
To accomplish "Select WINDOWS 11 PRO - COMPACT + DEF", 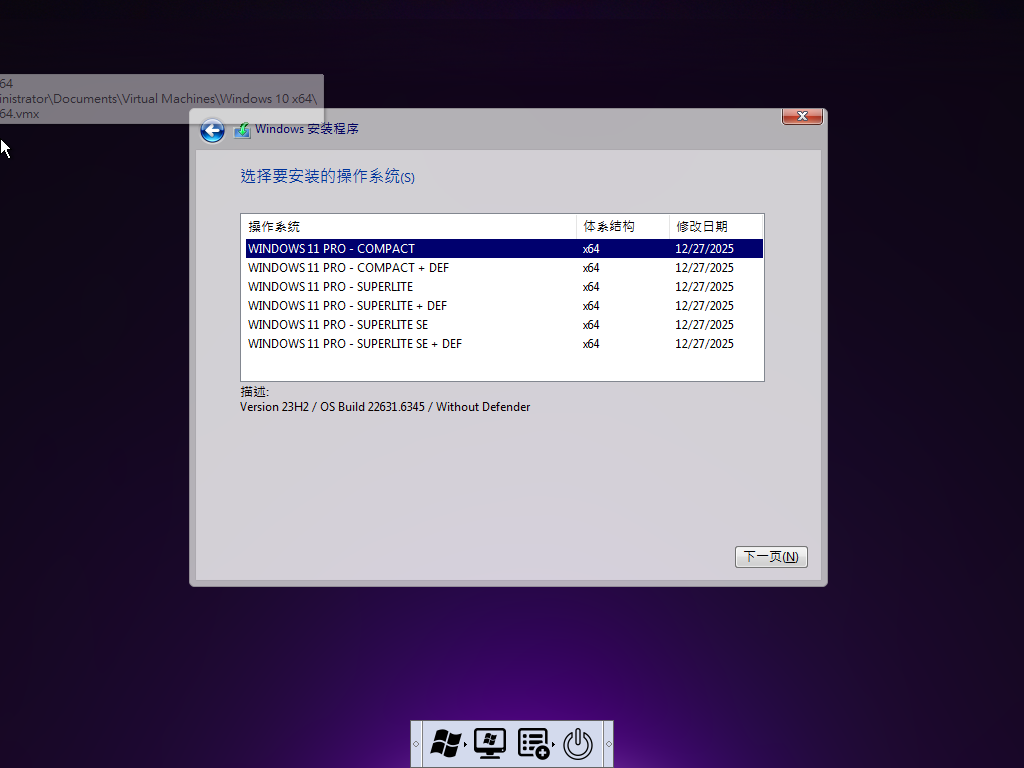I will click(x=348, y=268).
